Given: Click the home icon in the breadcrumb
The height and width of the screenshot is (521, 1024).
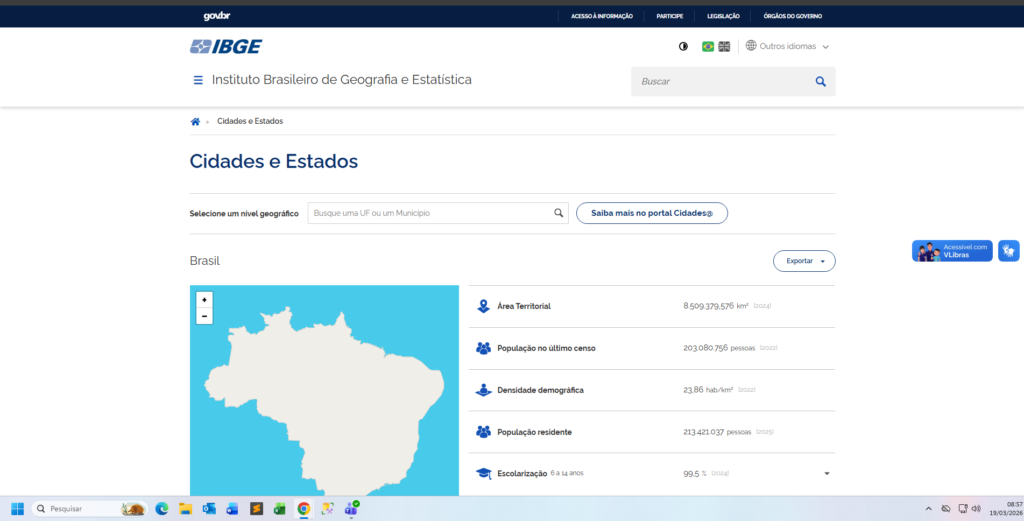Looking at the screenshot, I should (195, 121).
